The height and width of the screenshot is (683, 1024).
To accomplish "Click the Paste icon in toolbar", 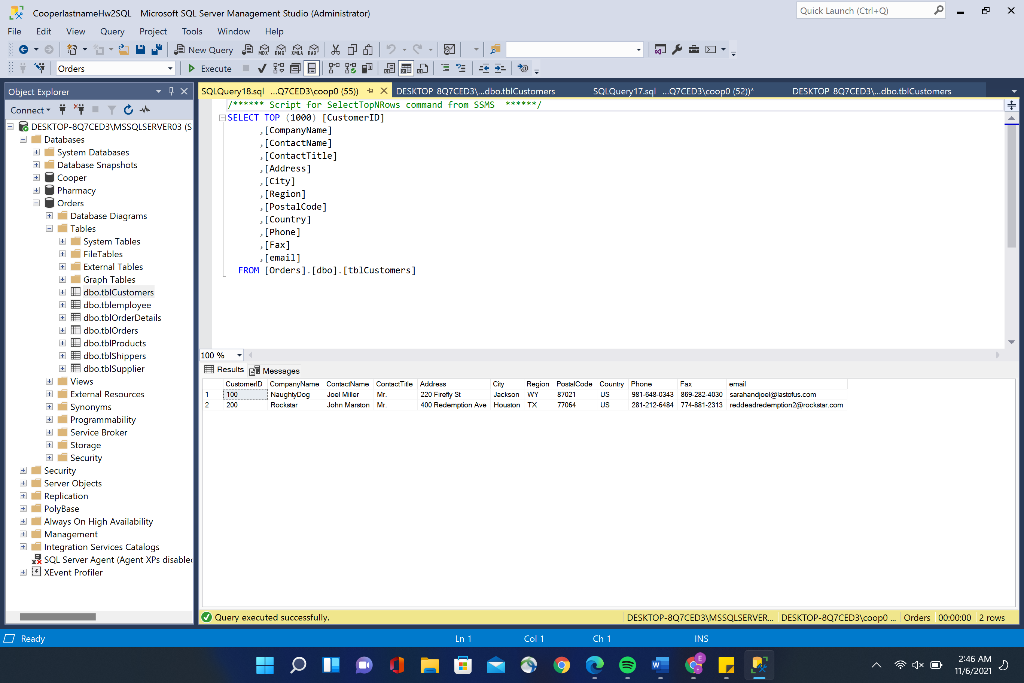I will pos(368,50).
